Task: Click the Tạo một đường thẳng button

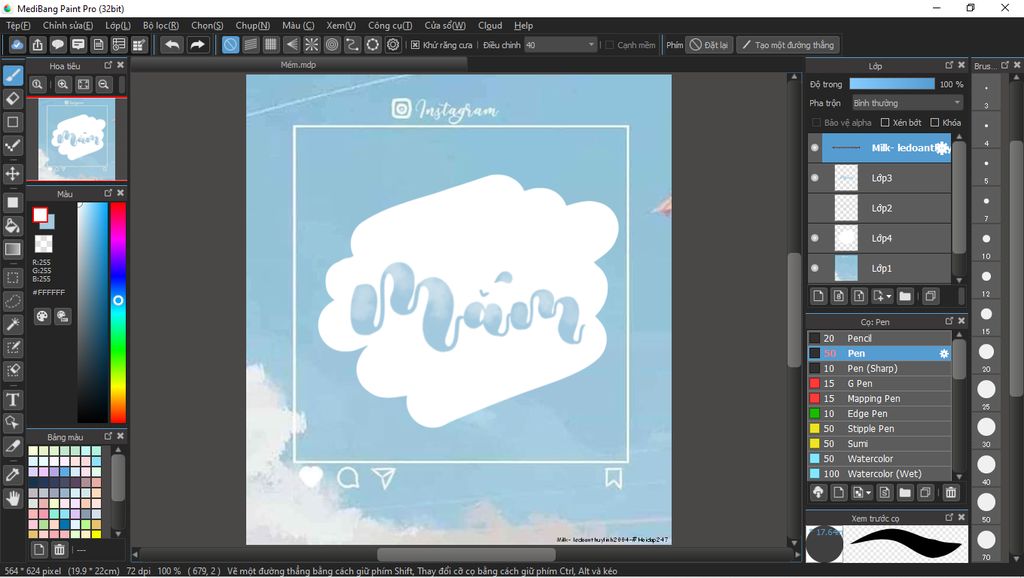Action: click(788, 45)
